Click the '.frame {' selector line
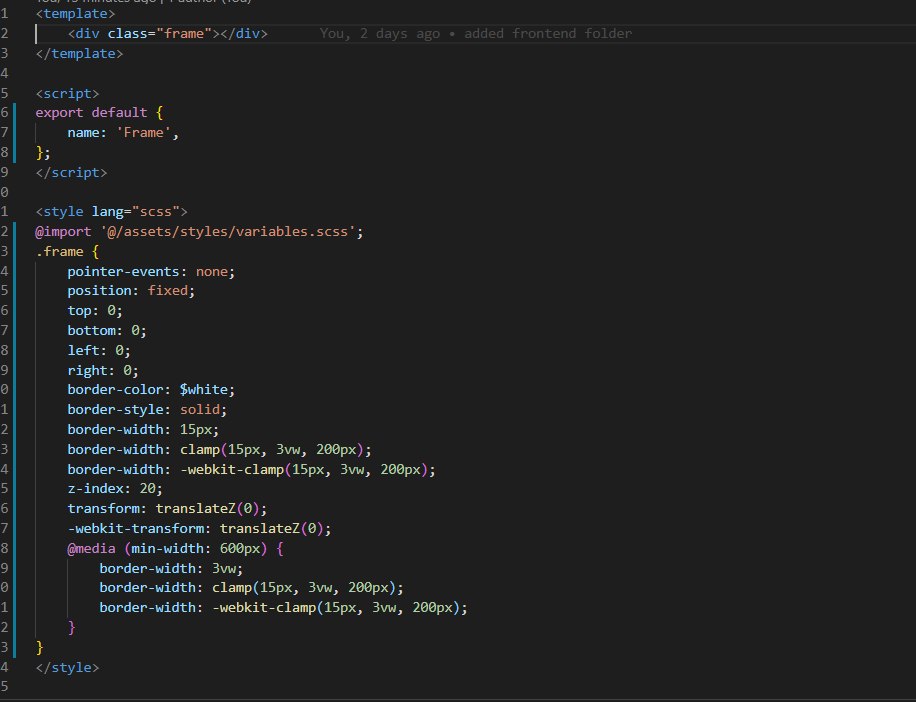916x702 pixels. [x=67, y=252]
